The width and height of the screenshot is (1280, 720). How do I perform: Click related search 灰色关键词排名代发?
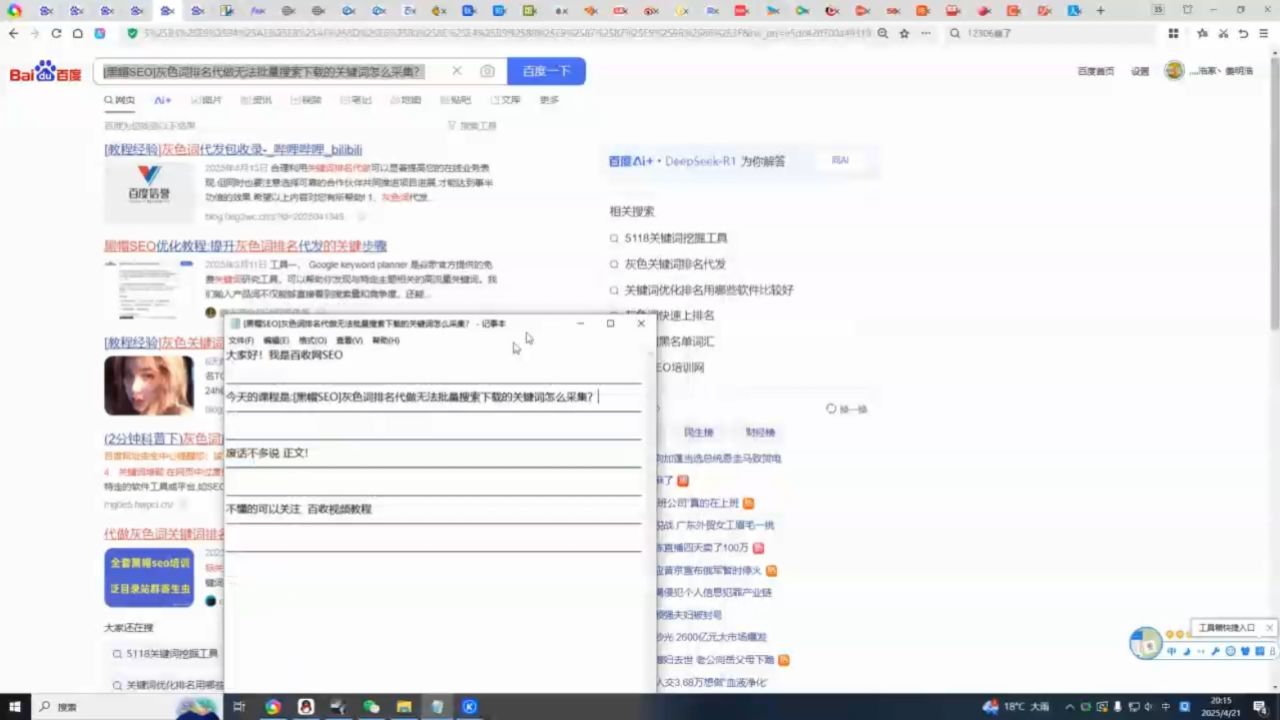pyautogui.click(x=675, y=264)
